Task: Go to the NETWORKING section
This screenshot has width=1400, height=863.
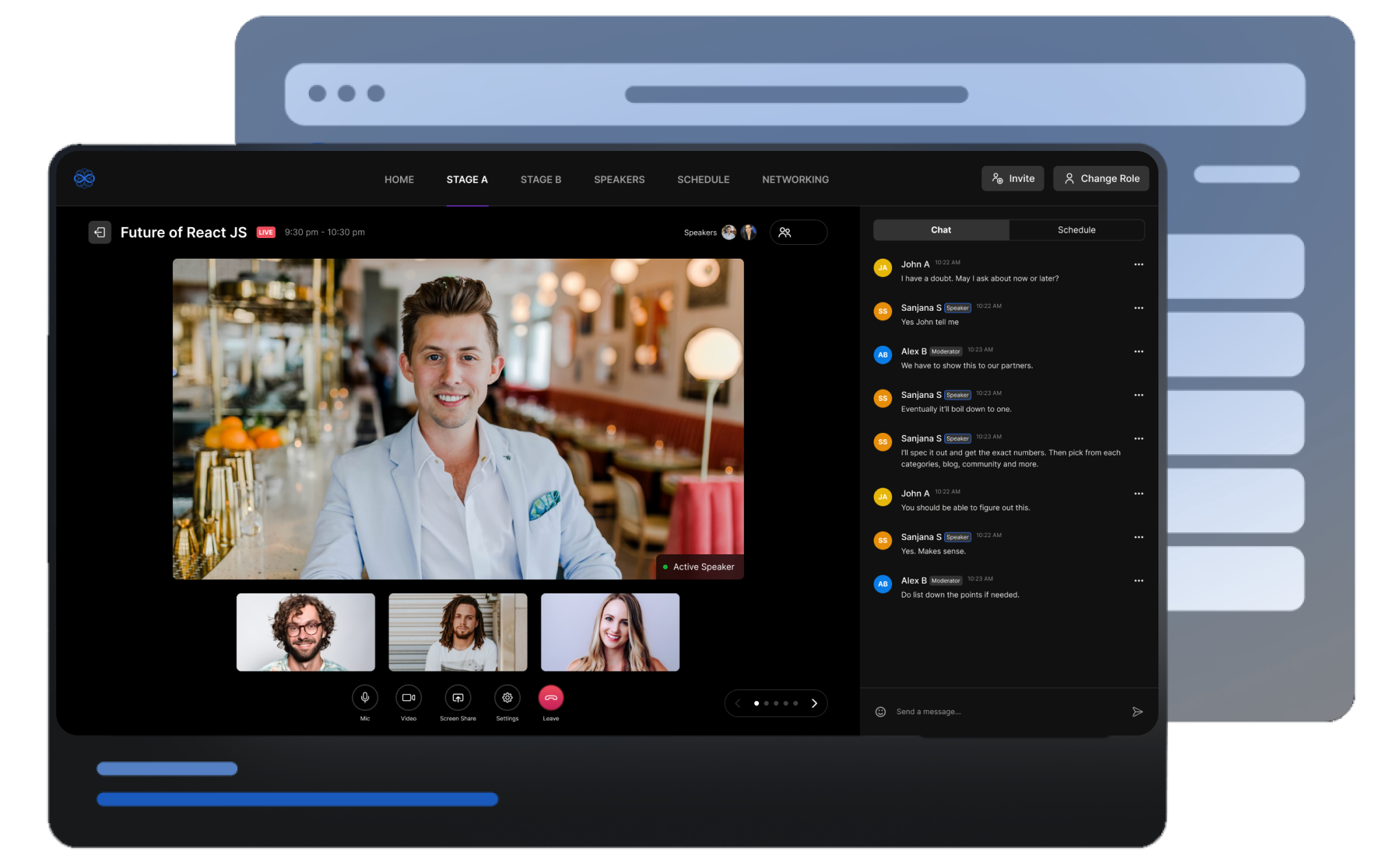Action: 795,179
